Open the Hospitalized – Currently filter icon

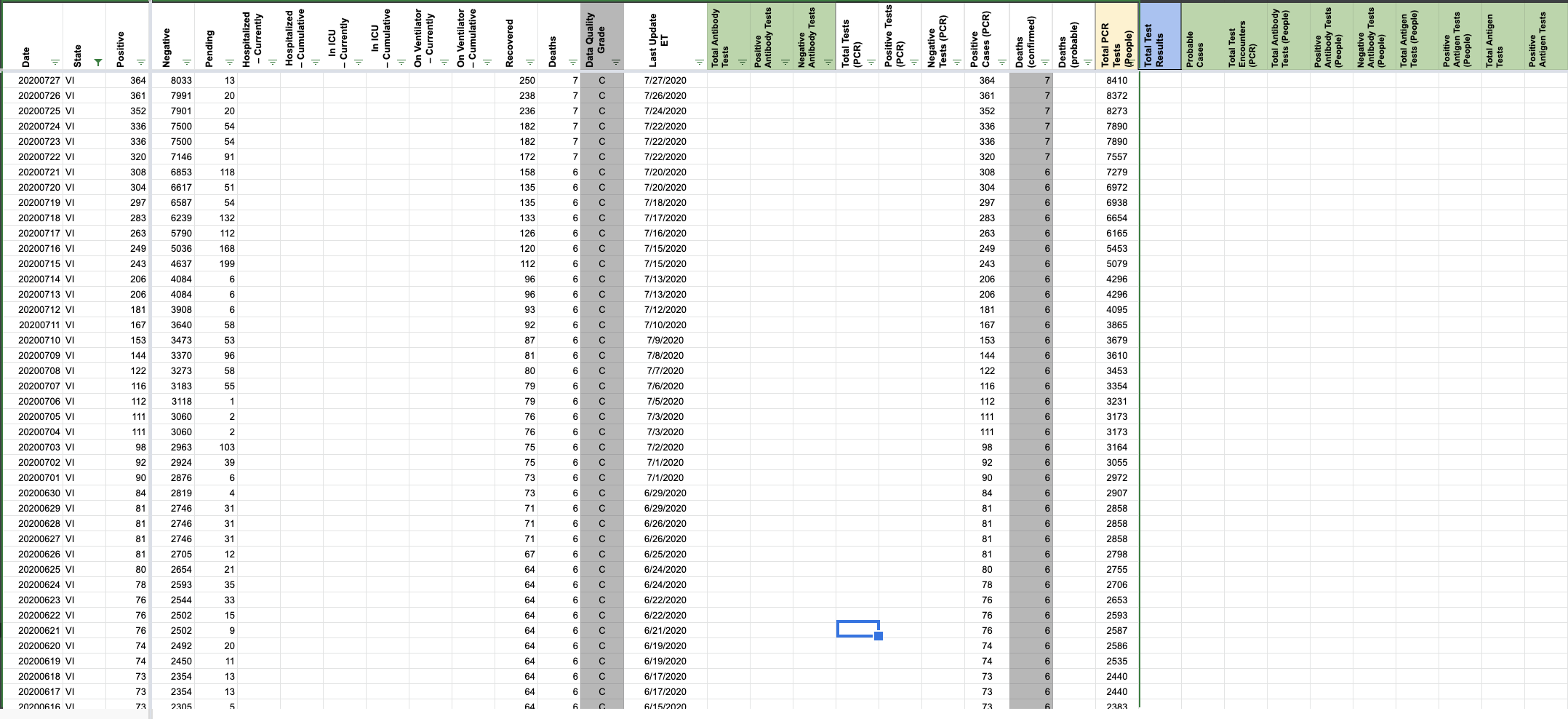tap(273, 63)
